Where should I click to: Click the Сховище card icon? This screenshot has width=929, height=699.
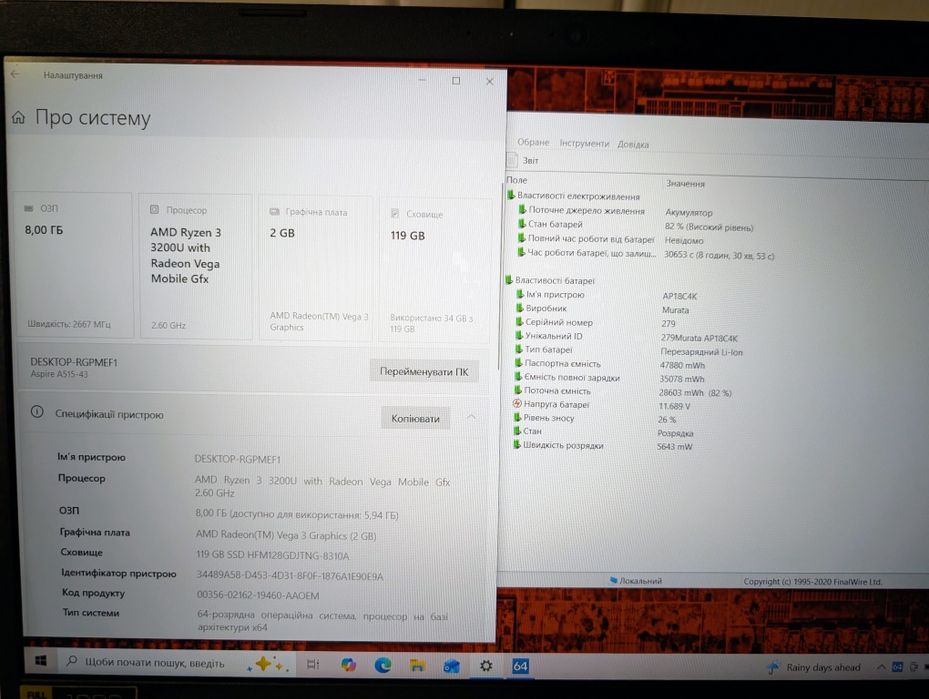395,213
